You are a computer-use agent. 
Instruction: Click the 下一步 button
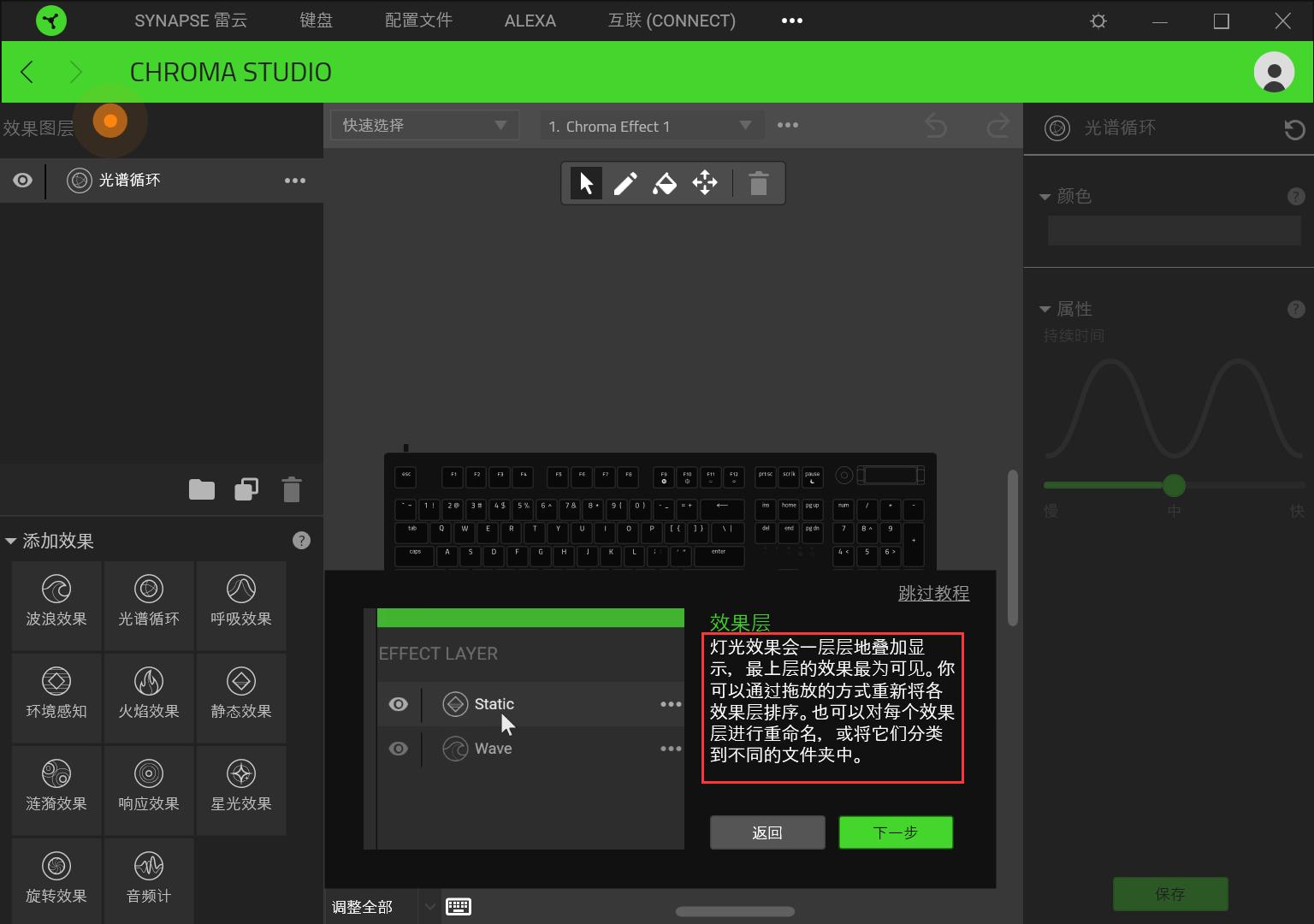[x=896, y=832]
